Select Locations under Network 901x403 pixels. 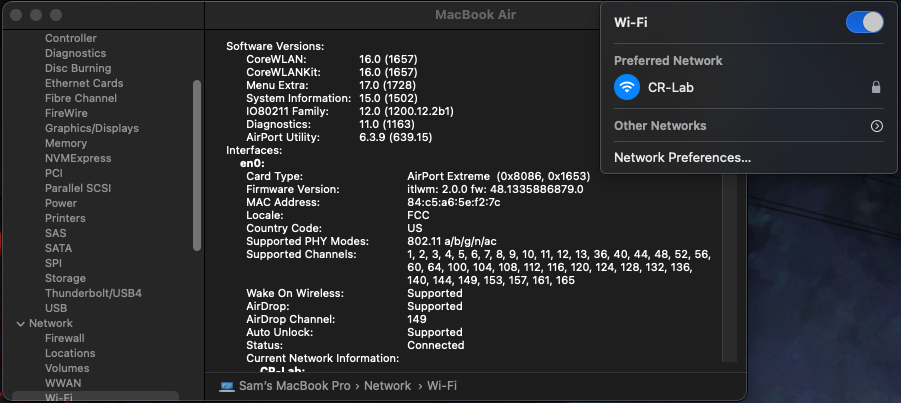pos(70,353)
